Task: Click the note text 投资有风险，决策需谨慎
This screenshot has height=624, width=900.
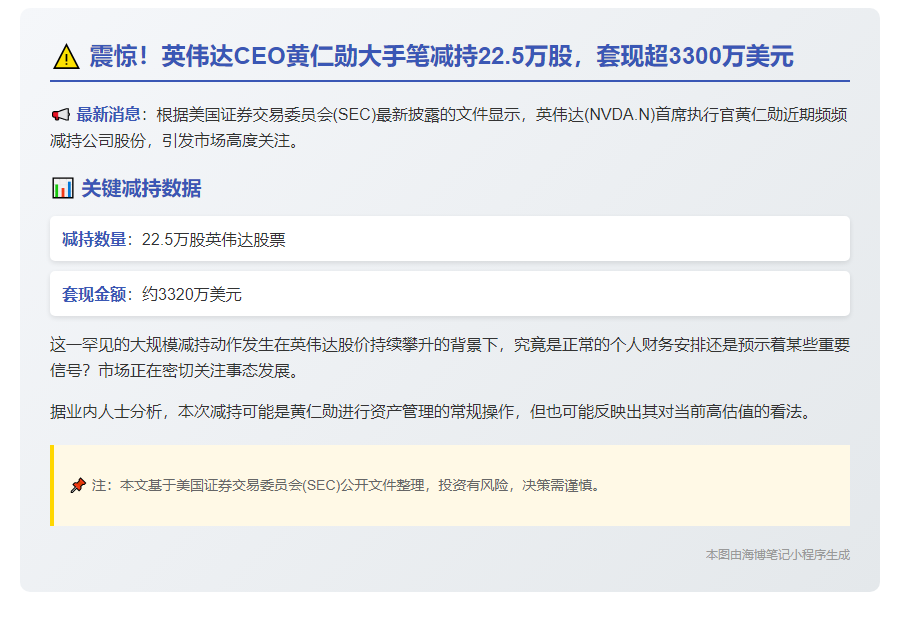Action: click(518, 486)
